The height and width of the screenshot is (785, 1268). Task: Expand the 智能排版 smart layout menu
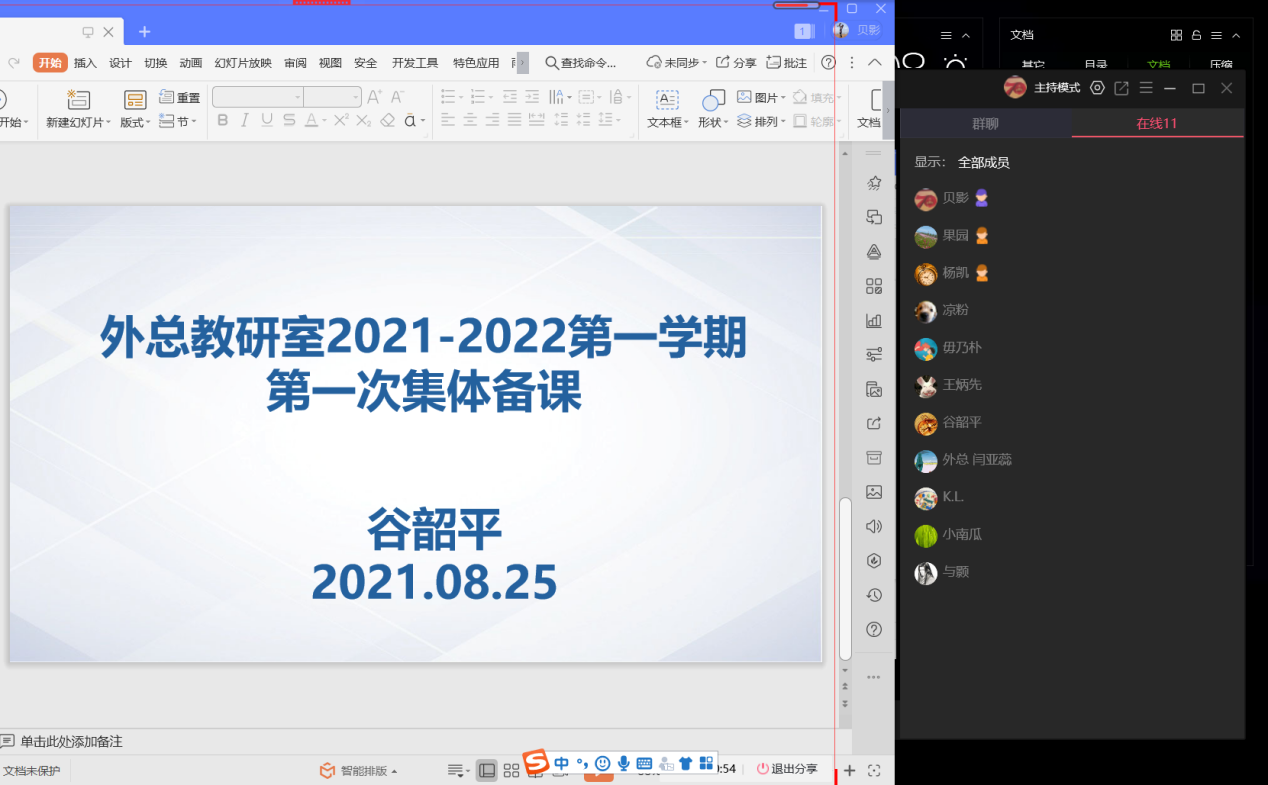coord(359,771)
